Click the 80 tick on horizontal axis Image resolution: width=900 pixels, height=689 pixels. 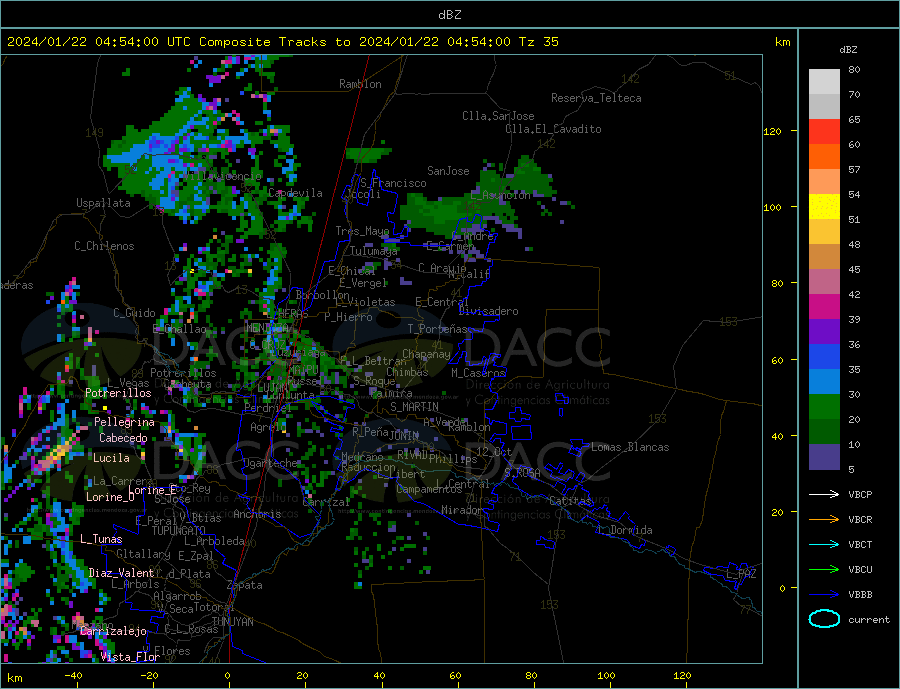(x=531, y=676)
